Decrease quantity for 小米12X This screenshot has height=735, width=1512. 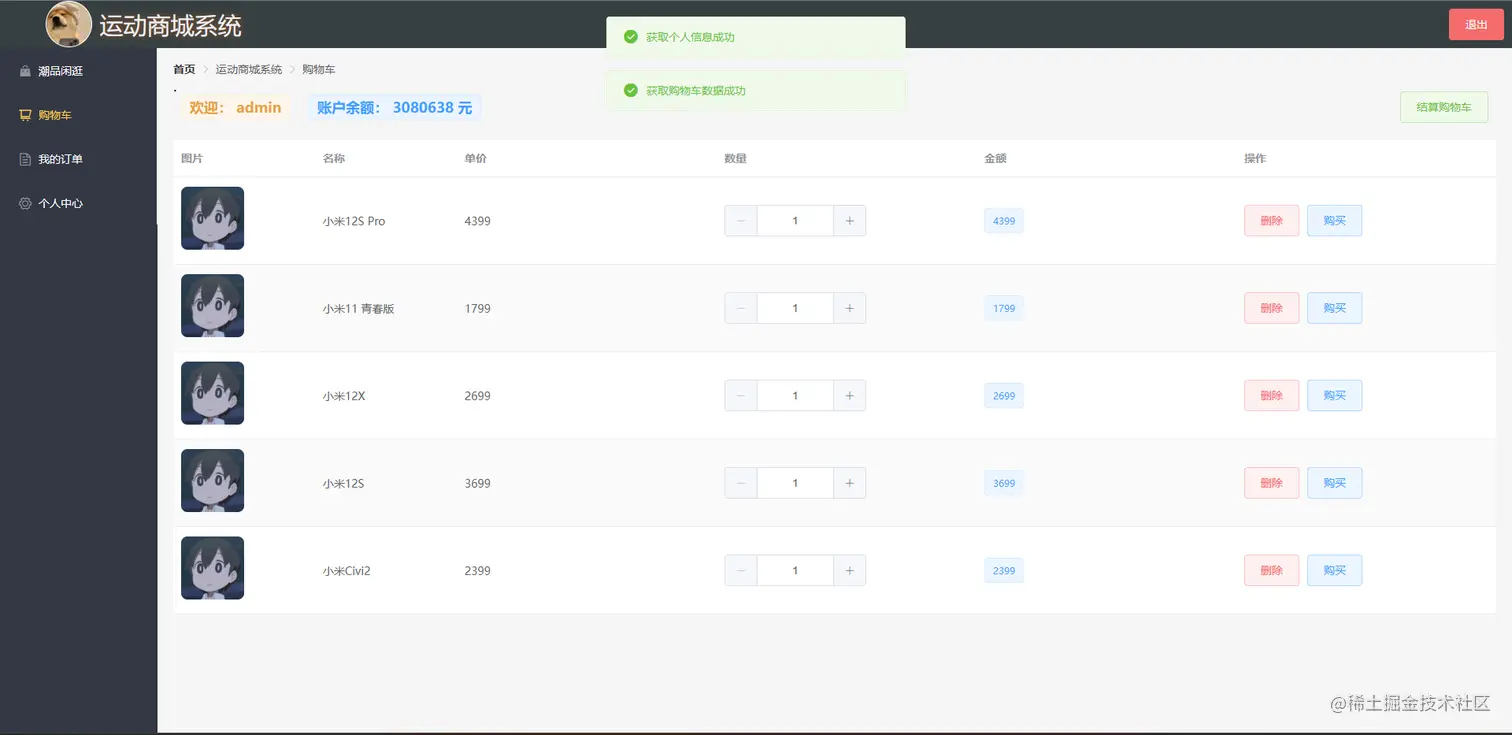tap(741, 396)
